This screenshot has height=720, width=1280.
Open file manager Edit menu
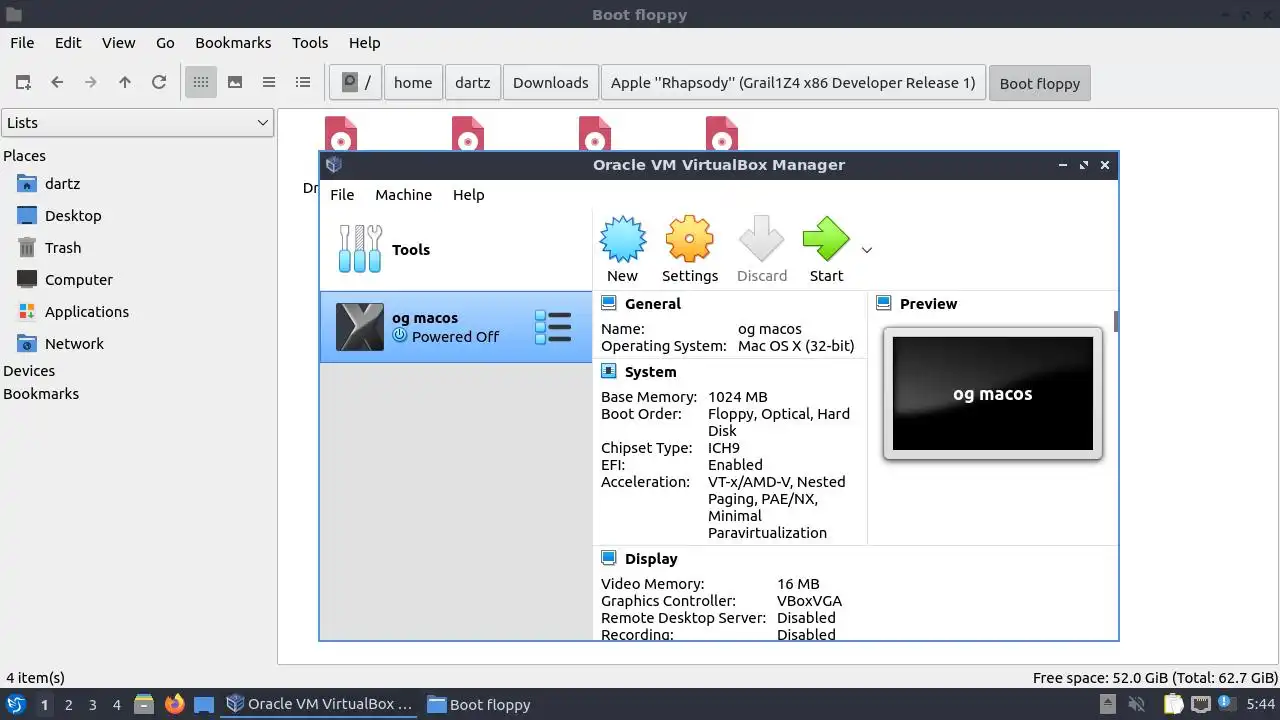(x=68, y=42)
